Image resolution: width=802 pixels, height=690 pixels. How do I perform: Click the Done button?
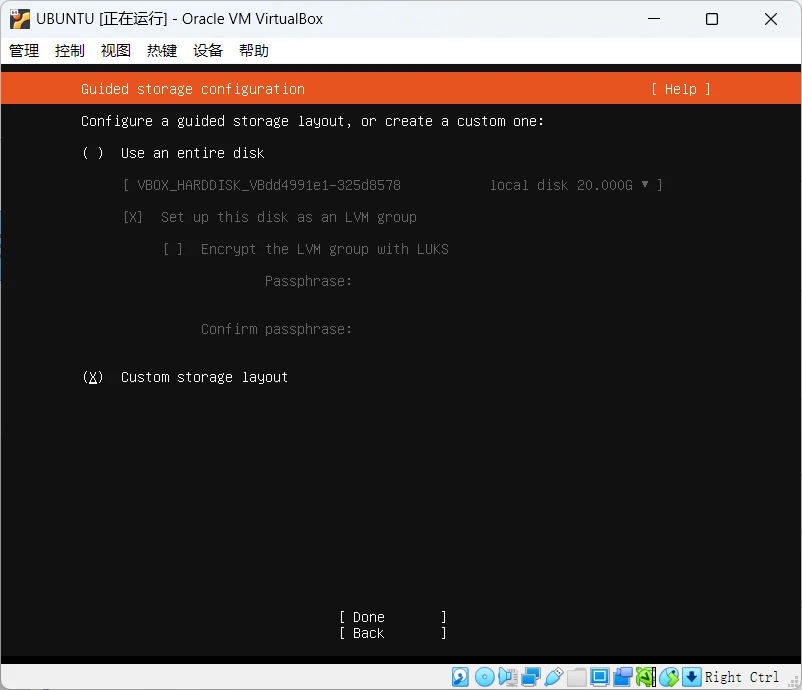tap(393, 617)
